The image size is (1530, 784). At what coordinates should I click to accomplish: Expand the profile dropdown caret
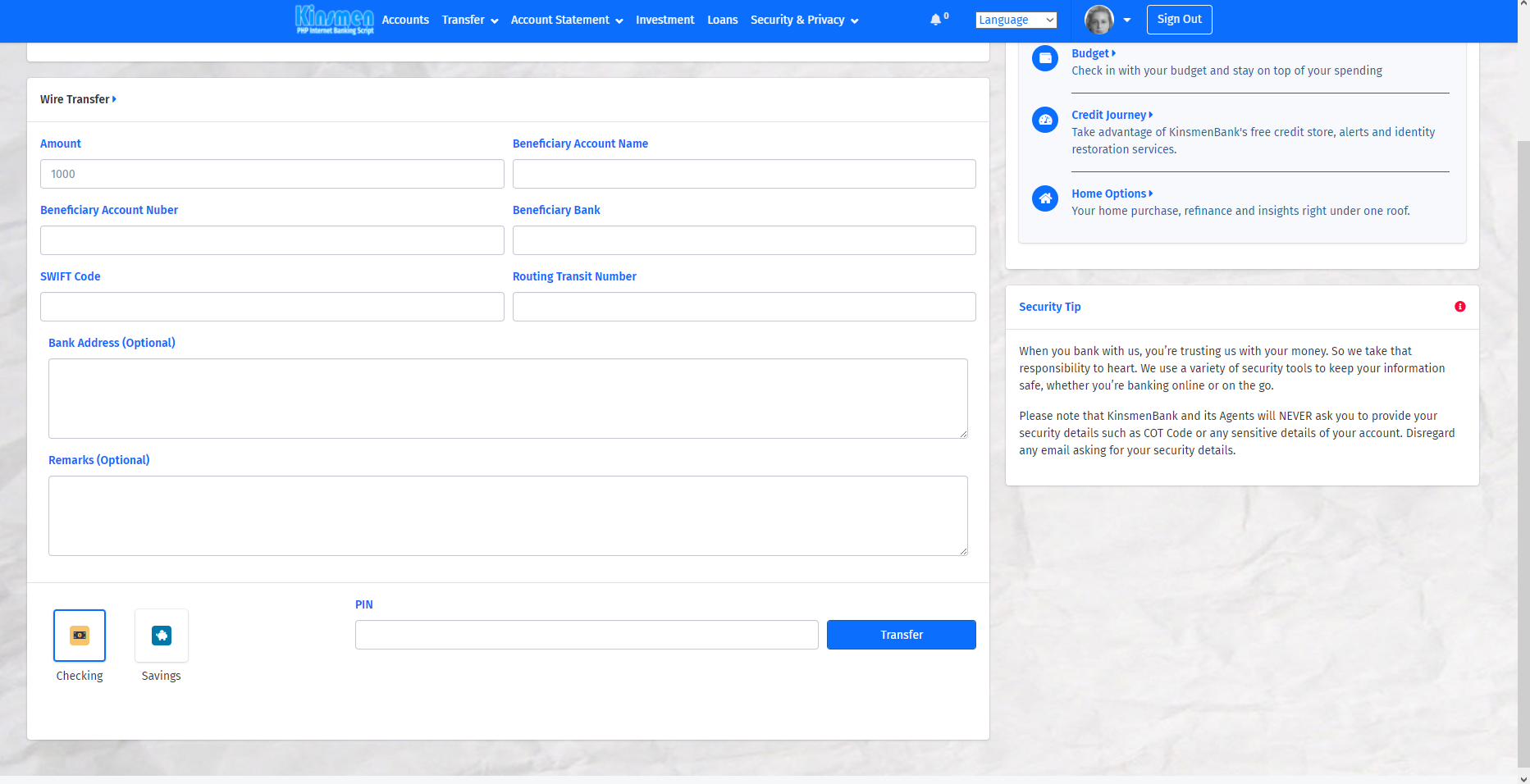pyautogui.click(x=1126, y=20)
